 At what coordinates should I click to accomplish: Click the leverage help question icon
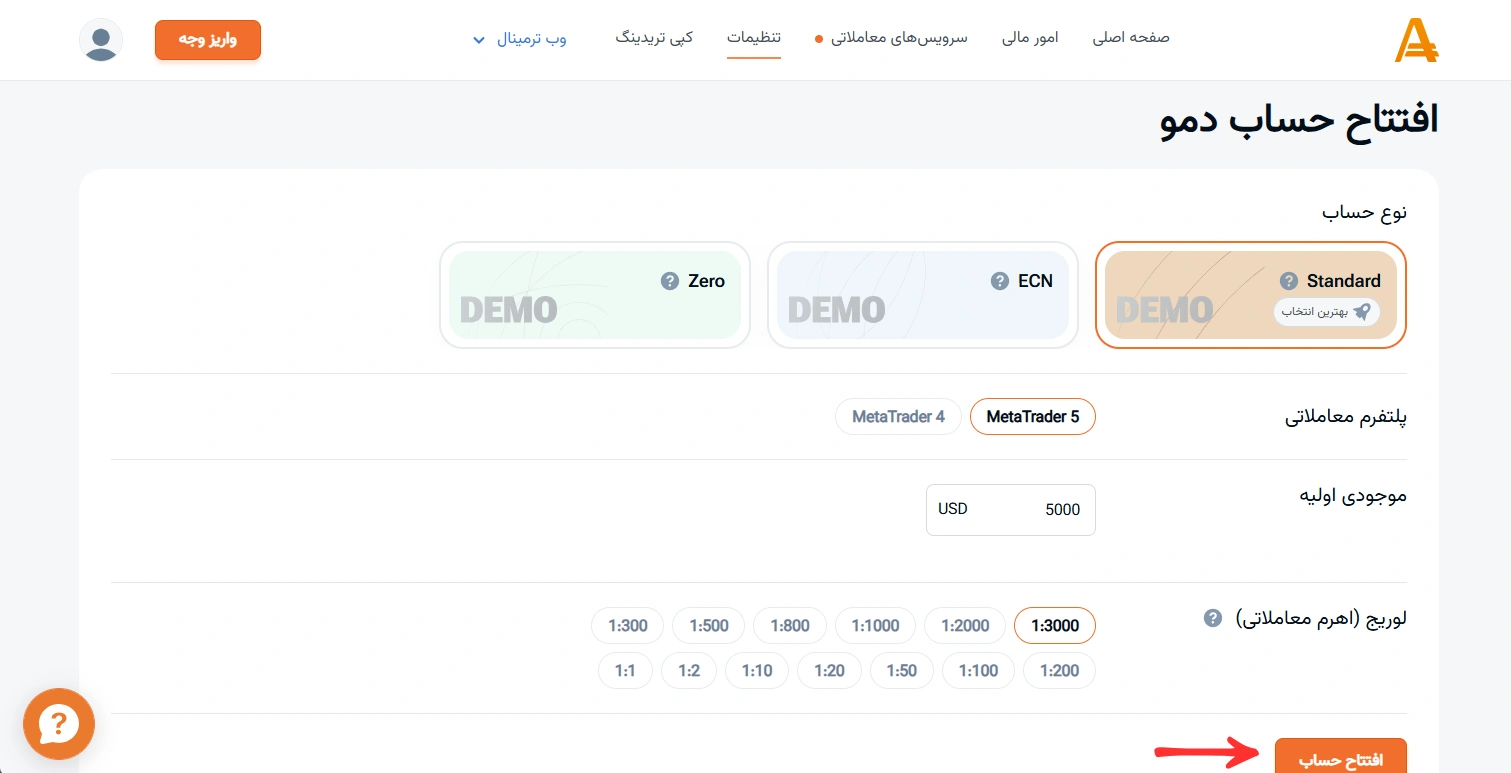pyautogui.click(x=1212, y=617)
